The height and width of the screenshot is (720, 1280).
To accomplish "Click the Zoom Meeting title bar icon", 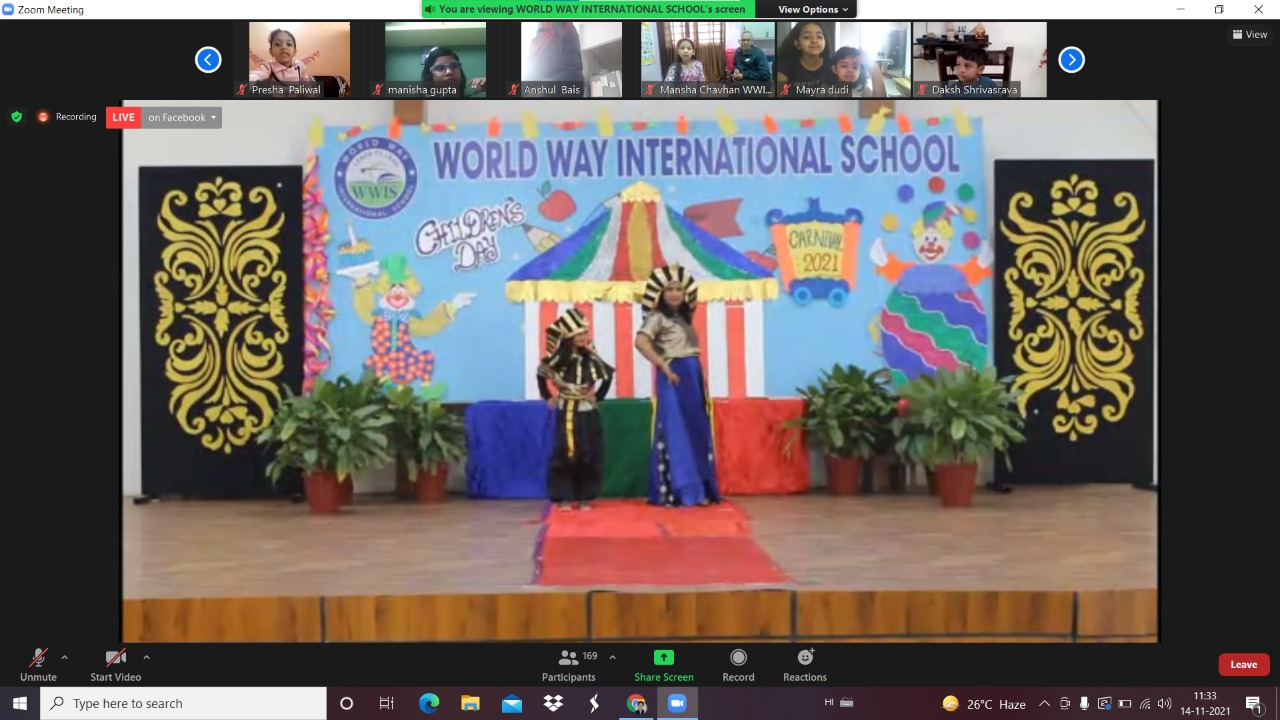I will tap(8, 9).
